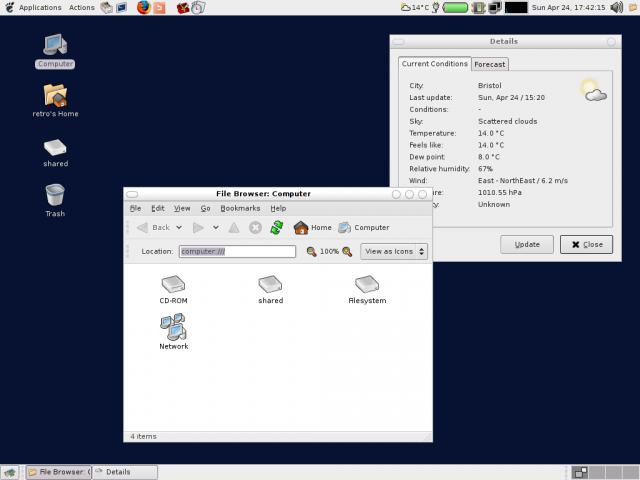
Task: Expand the Forward history dropdown arrow
Action: point(216,227)
